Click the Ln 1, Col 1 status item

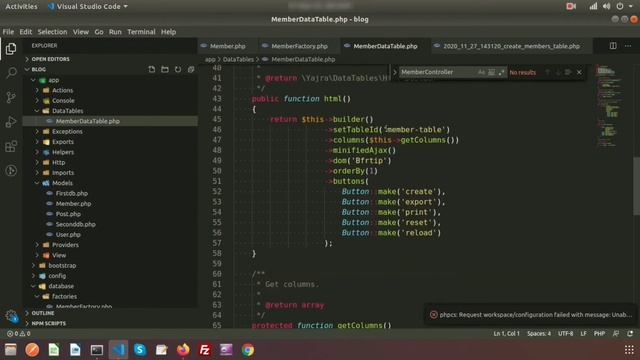(507, 333)
